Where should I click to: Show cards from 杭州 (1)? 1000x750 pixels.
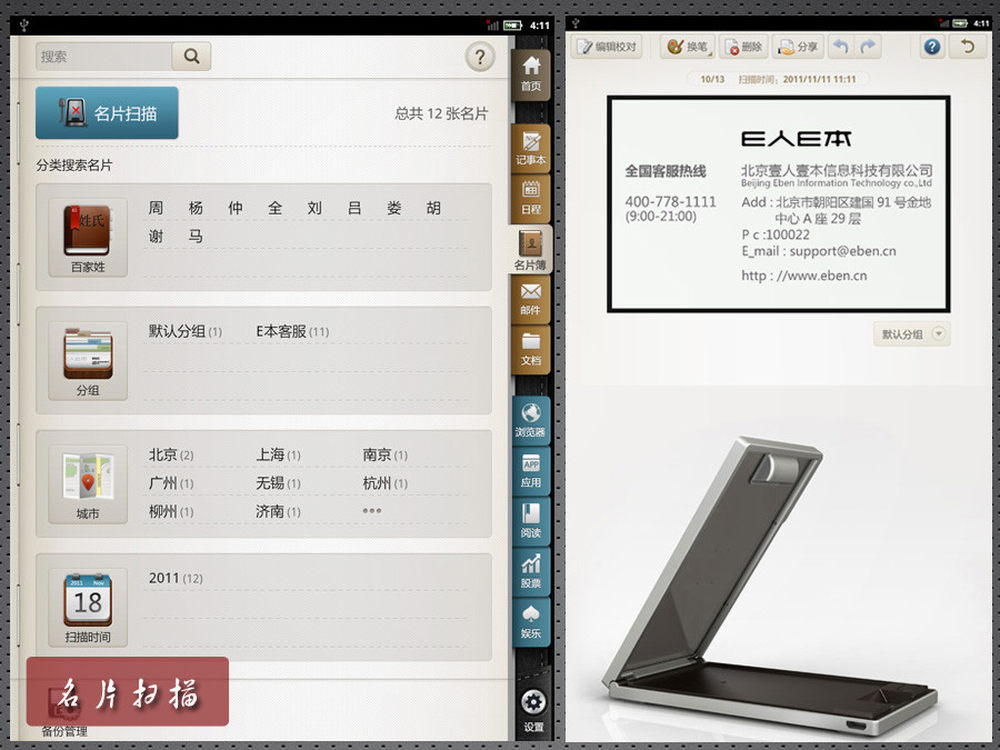click(x=385, y=483)
